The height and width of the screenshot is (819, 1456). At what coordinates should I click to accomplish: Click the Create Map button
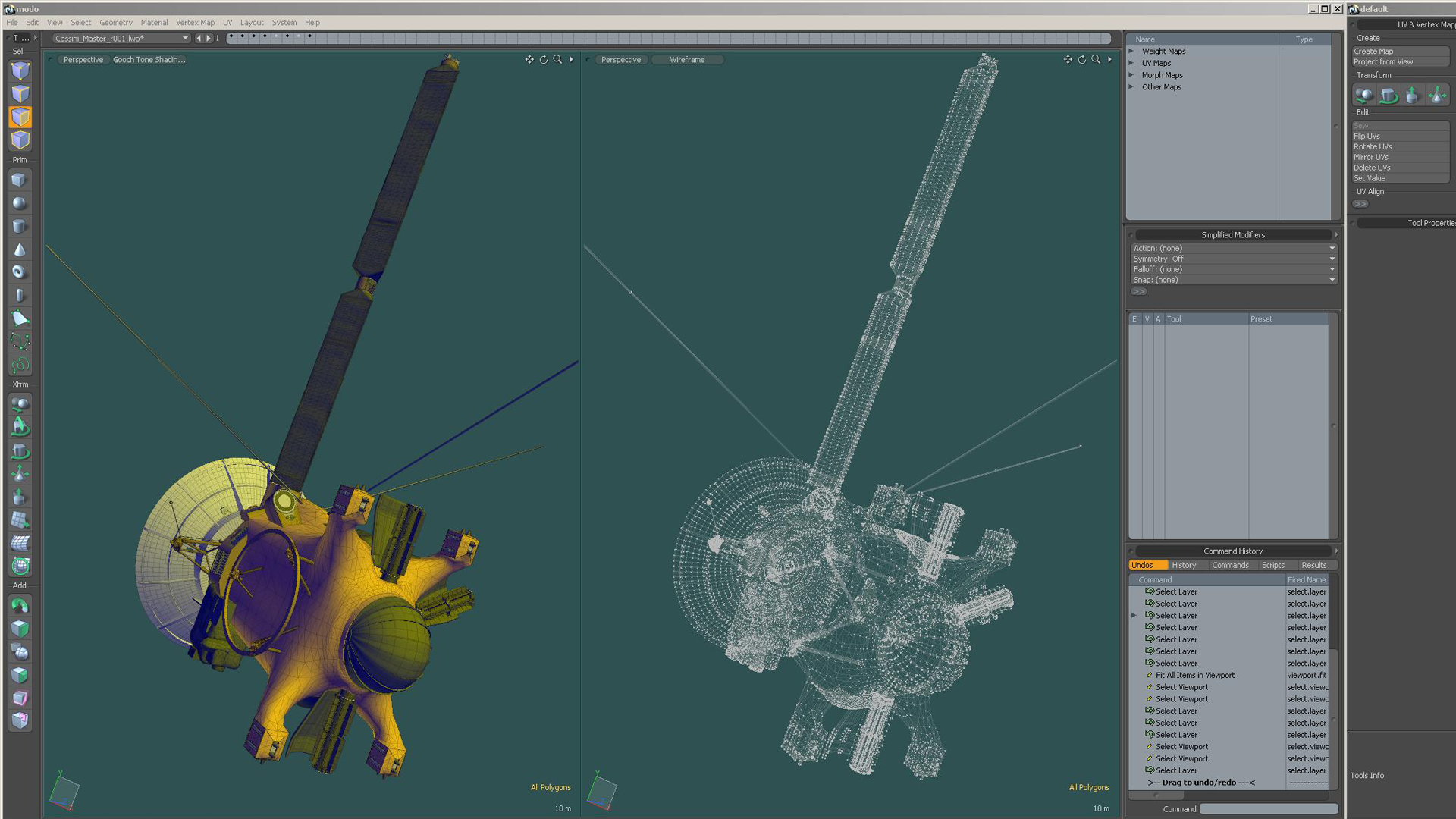tap(1400, 52)
